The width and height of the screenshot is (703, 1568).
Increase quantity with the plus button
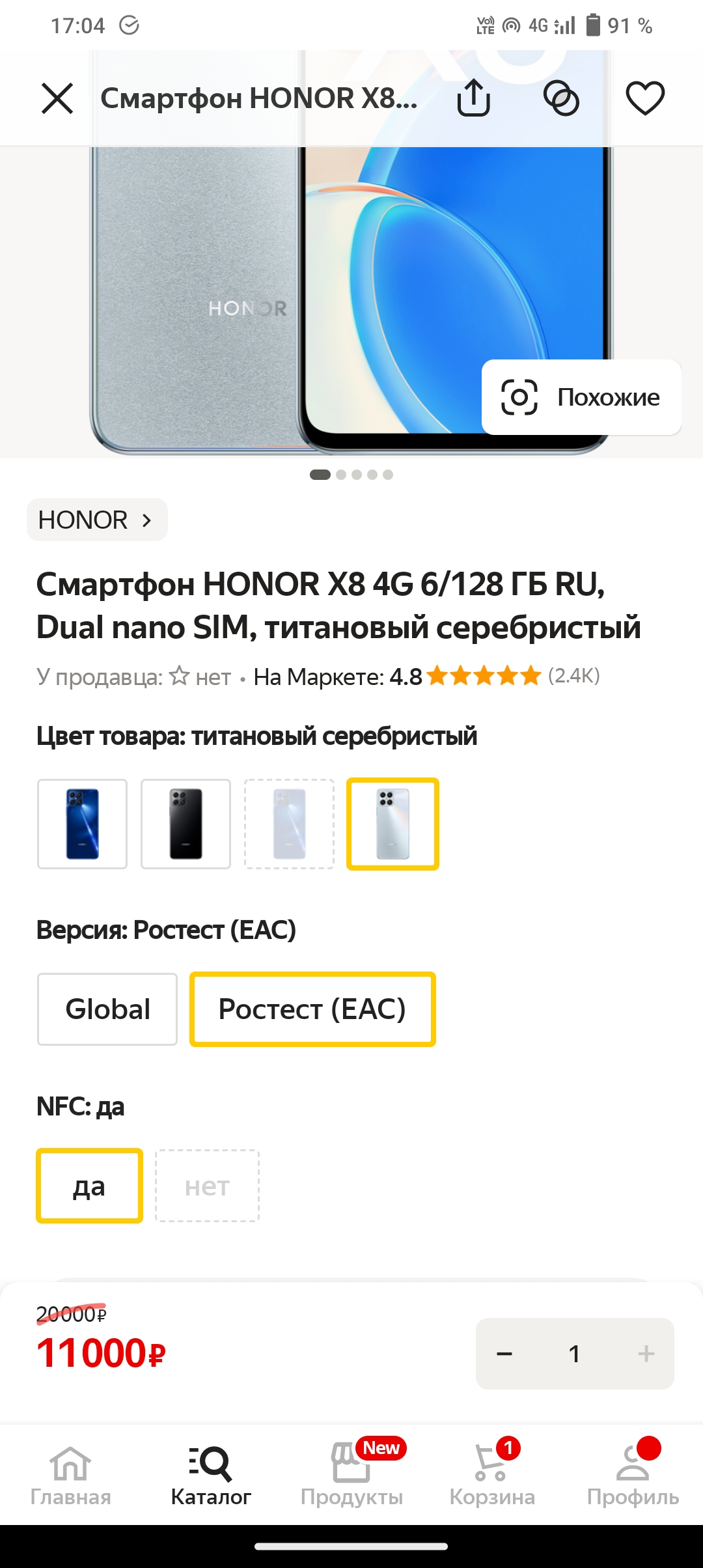click(x=646, y=1354)
